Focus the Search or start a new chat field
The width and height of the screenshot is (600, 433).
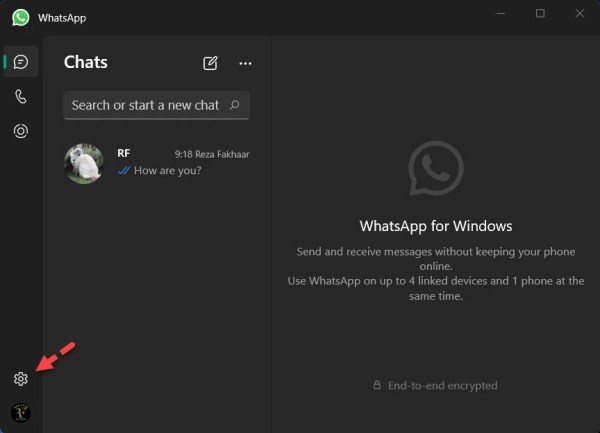tap(157, 105)
